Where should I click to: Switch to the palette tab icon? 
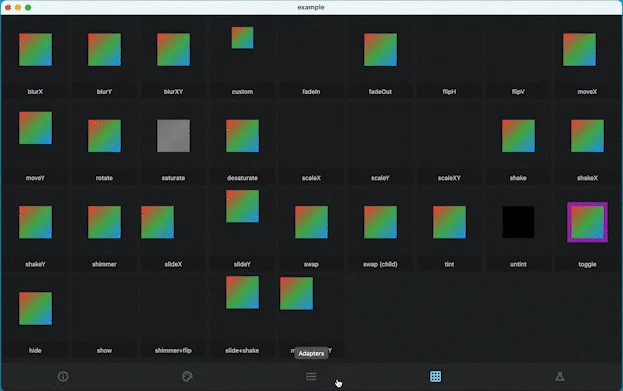pyautogui.click(x=187, y=376)
